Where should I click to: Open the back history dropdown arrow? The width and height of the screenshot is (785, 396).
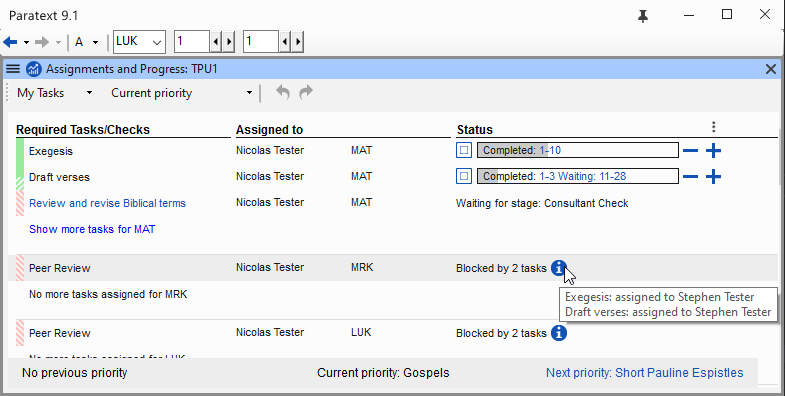coord(27,43)
